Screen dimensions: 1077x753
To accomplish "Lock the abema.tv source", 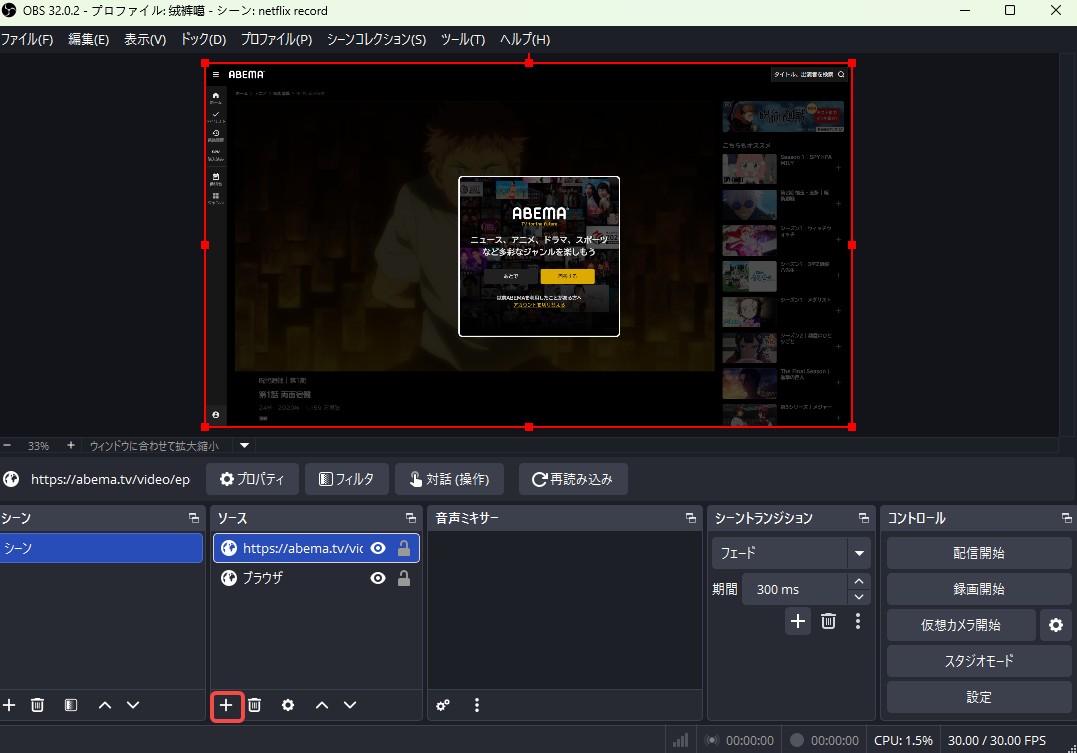I will click(x=403, y=548).
